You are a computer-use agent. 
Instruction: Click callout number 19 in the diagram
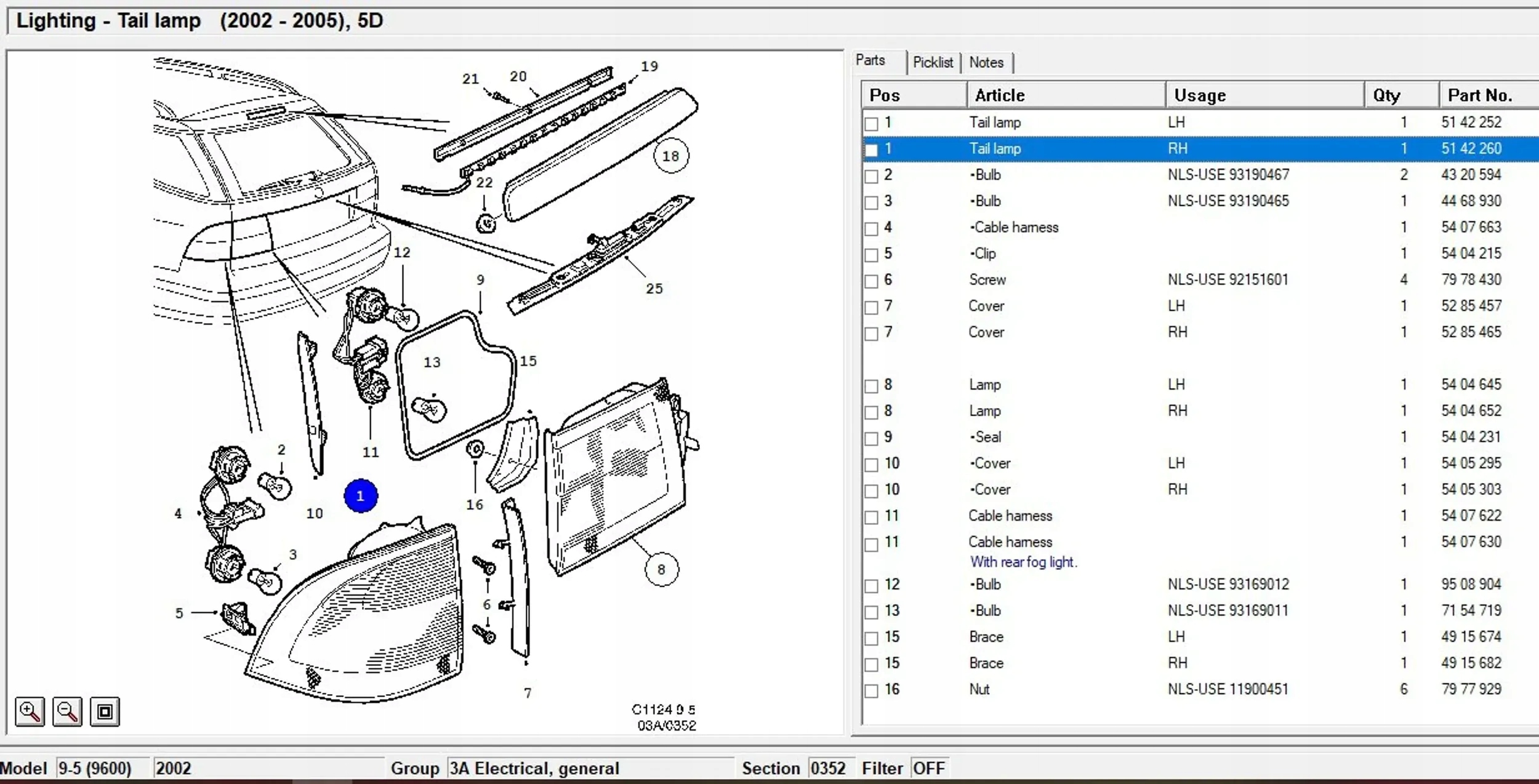click(649, 66)
